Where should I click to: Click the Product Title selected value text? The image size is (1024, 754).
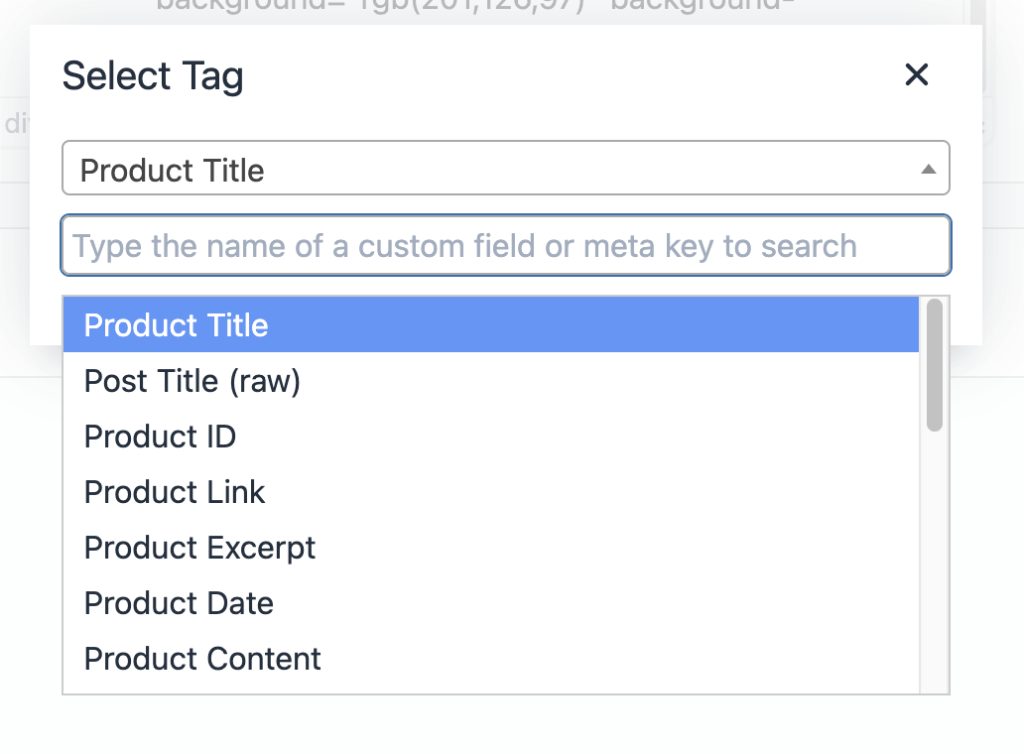click(174, 169)
